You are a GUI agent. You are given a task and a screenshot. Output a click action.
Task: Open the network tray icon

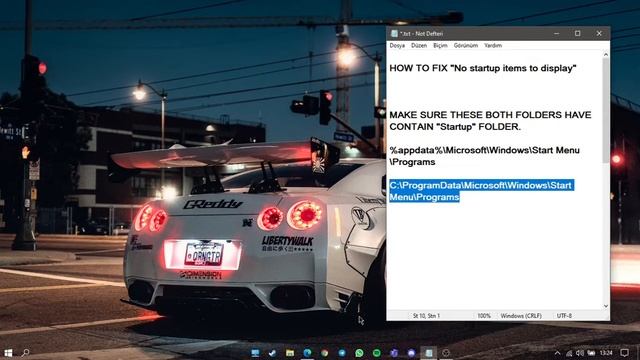click(569, 353)
